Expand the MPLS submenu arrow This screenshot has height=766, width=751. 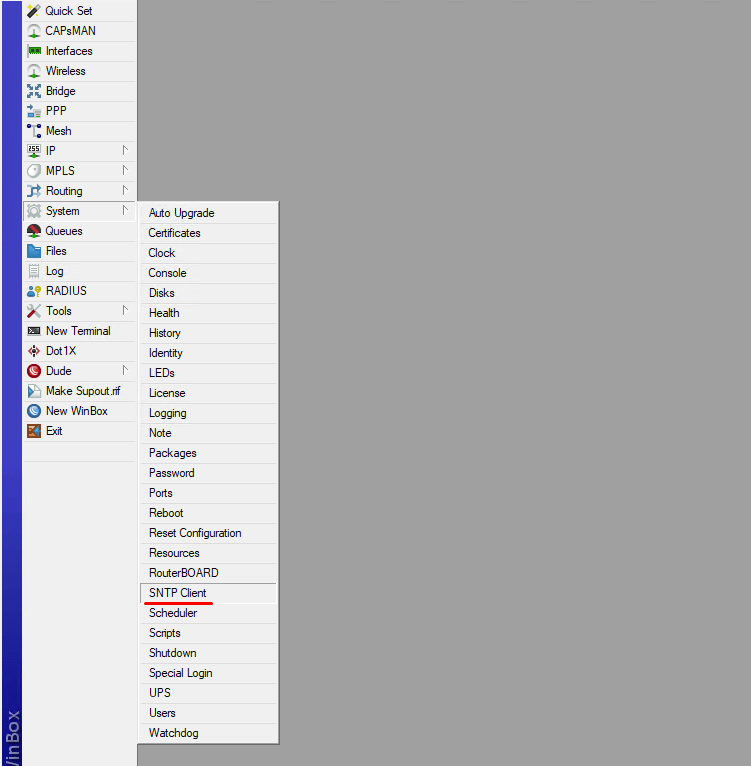point(125,170)
